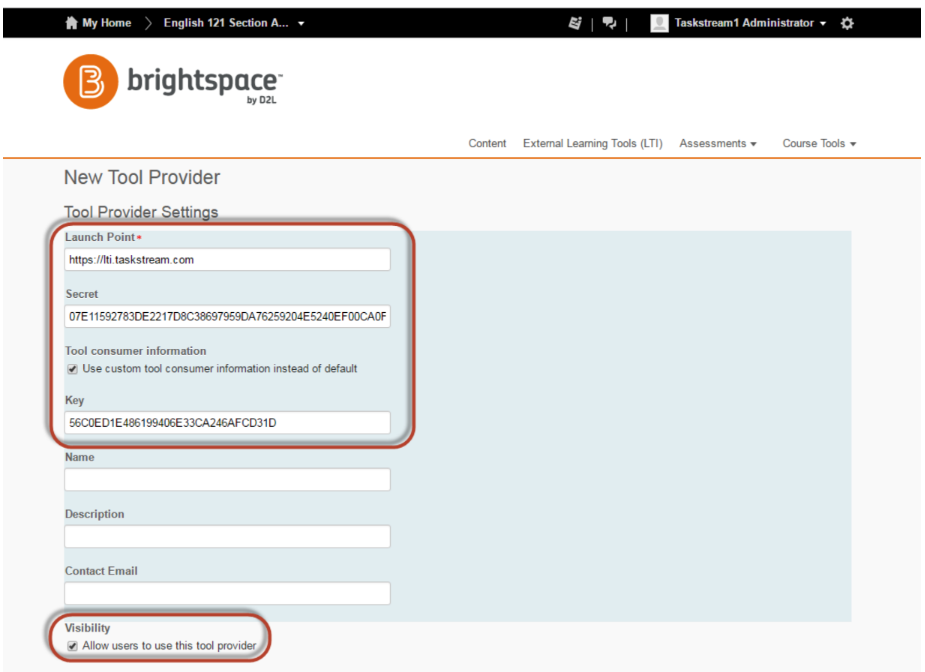Click the Tool consumer information label
Viewport: 925px width, 672px height.
coord(136,351)
